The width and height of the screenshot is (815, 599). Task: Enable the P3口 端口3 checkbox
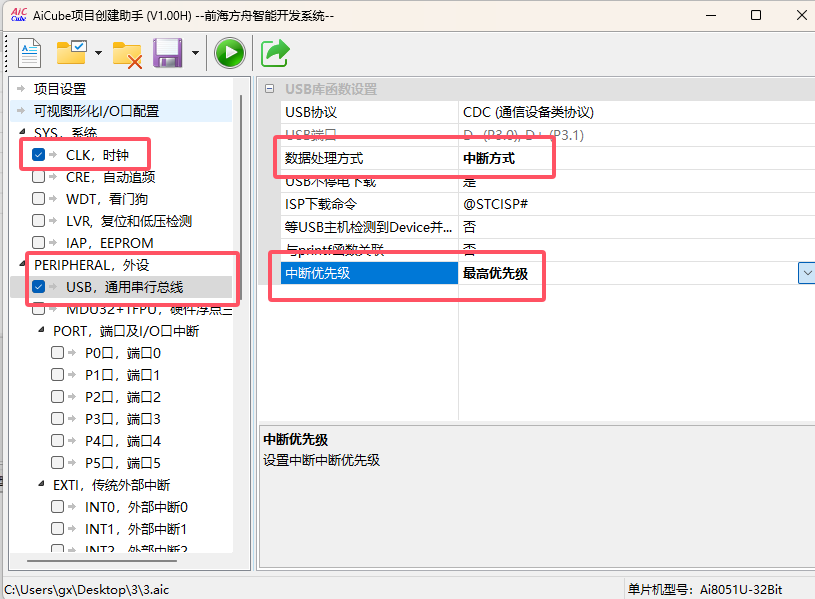(58, 419)
